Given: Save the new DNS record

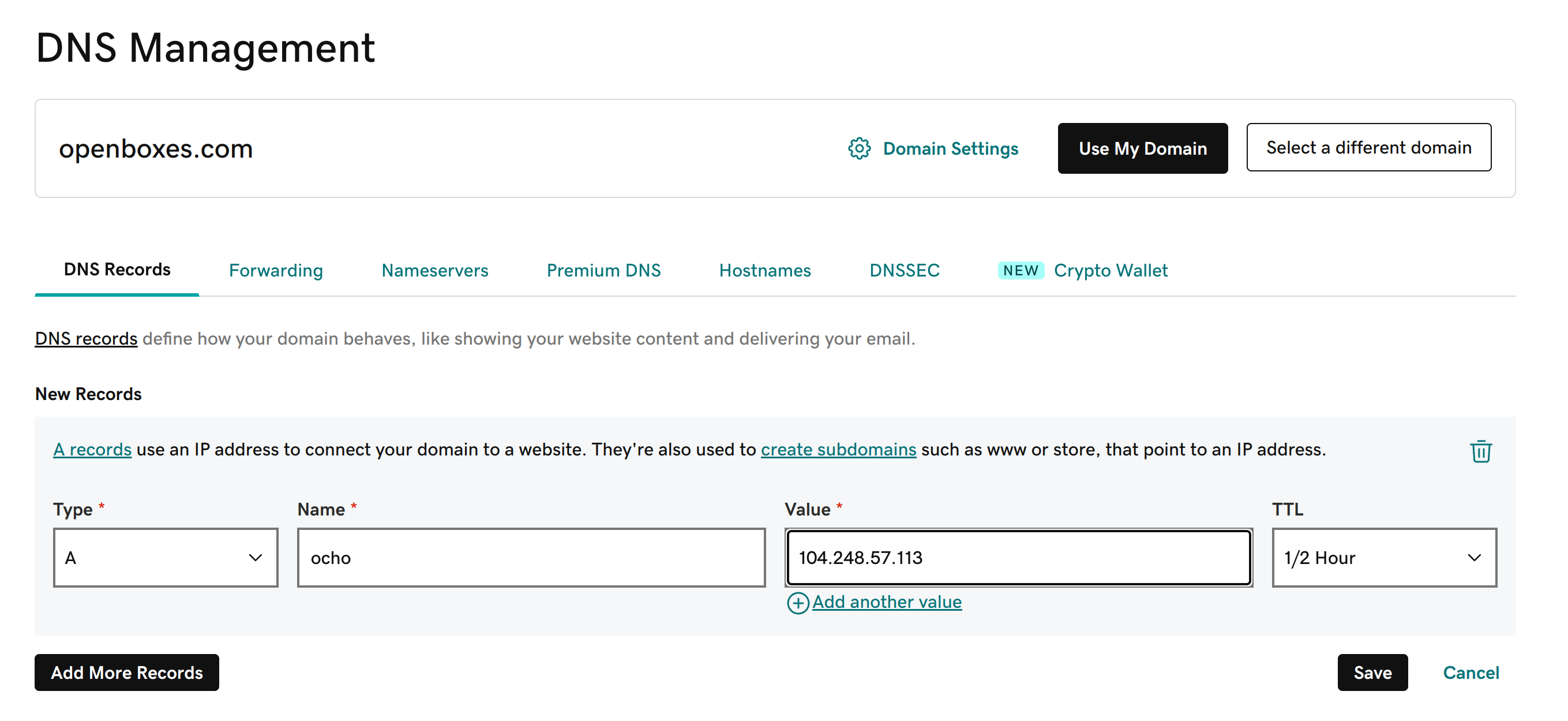Looking at the screenshot, I should (1372, 673).
